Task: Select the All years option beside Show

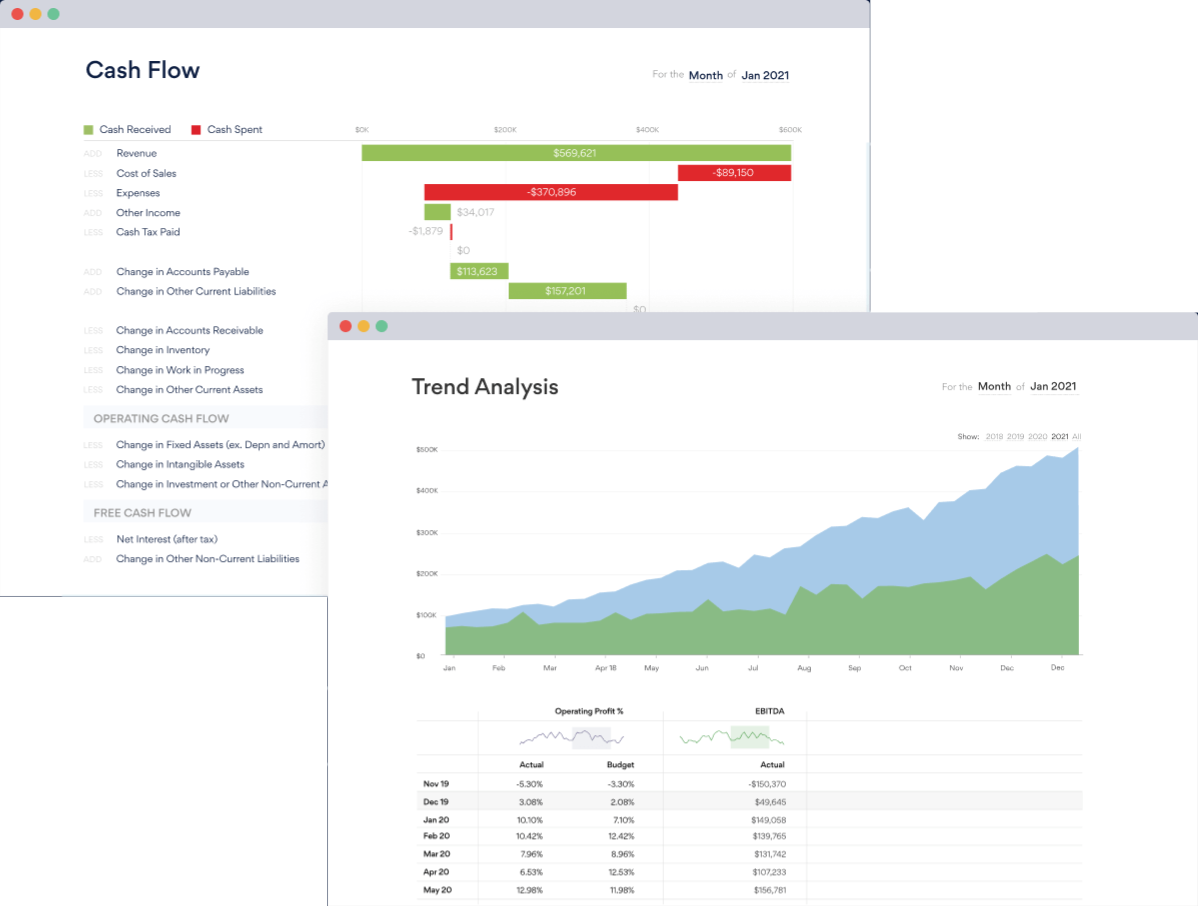Action: click(x=1077, y=437)
